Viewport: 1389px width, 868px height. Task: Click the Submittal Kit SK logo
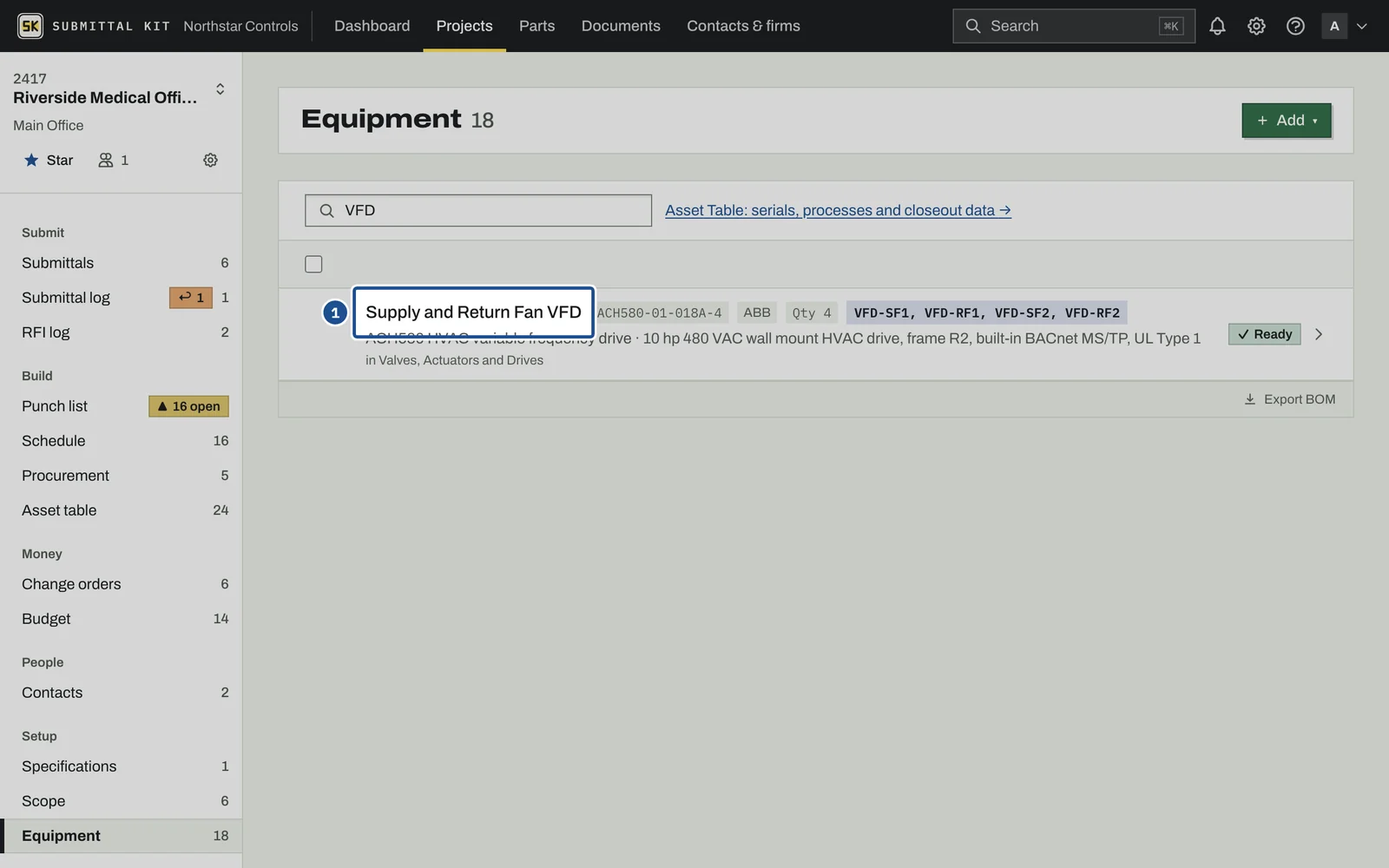click(x=30, y=26)
